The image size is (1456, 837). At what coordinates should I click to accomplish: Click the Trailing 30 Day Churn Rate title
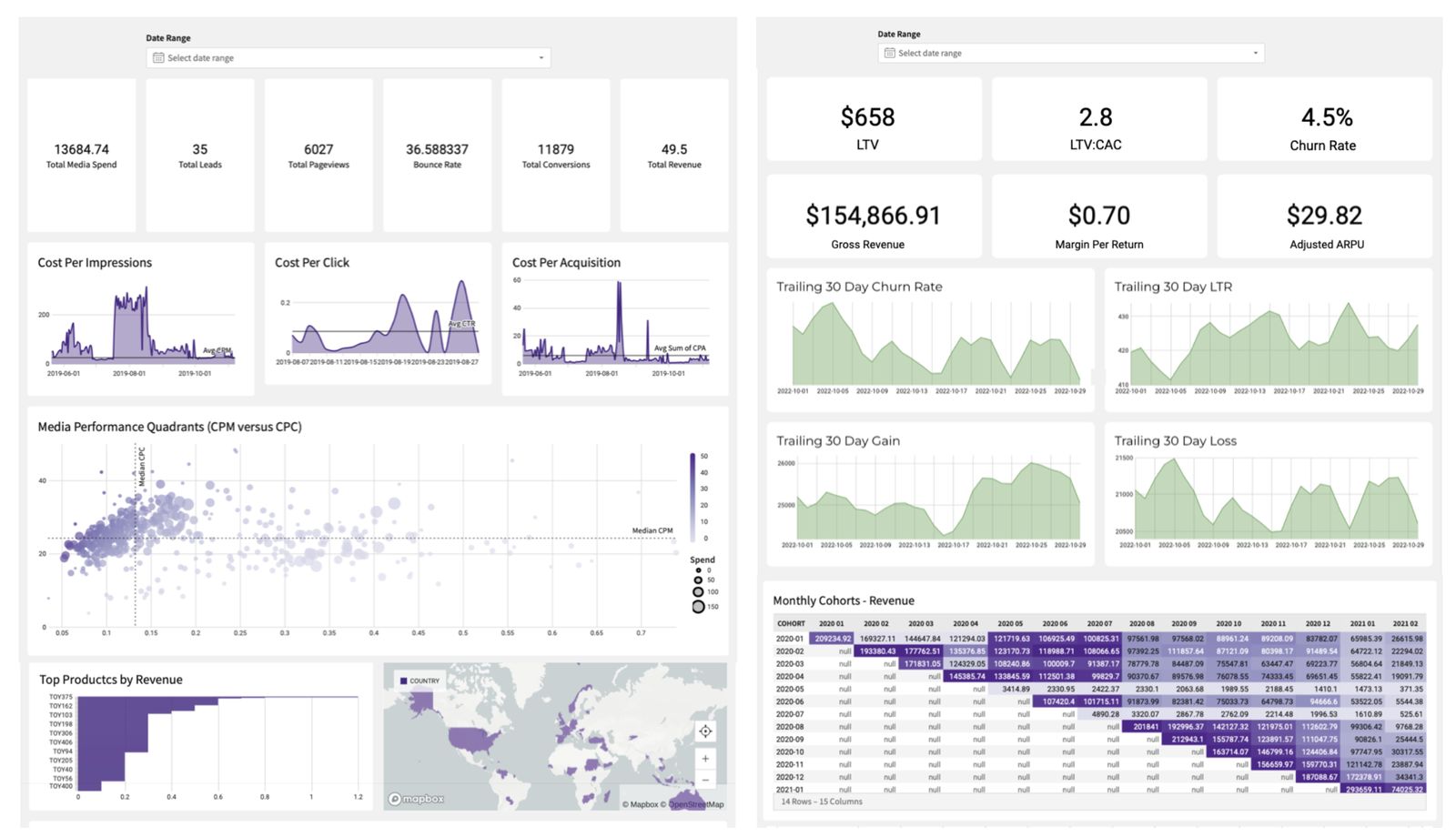pyautogui.click(x=859, y=287)
